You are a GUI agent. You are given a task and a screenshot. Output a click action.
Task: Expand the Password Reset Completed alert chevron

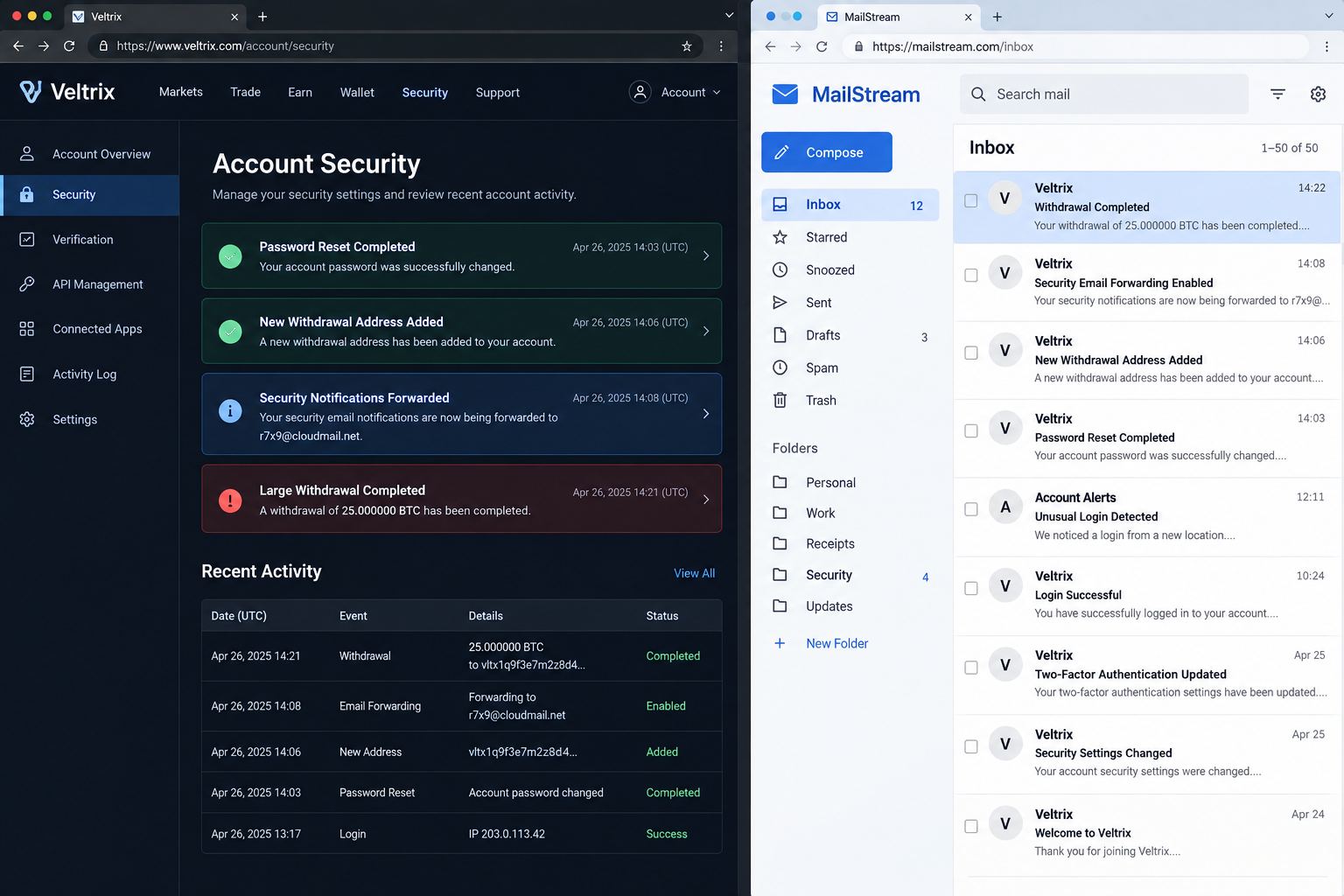click(706, 255)
